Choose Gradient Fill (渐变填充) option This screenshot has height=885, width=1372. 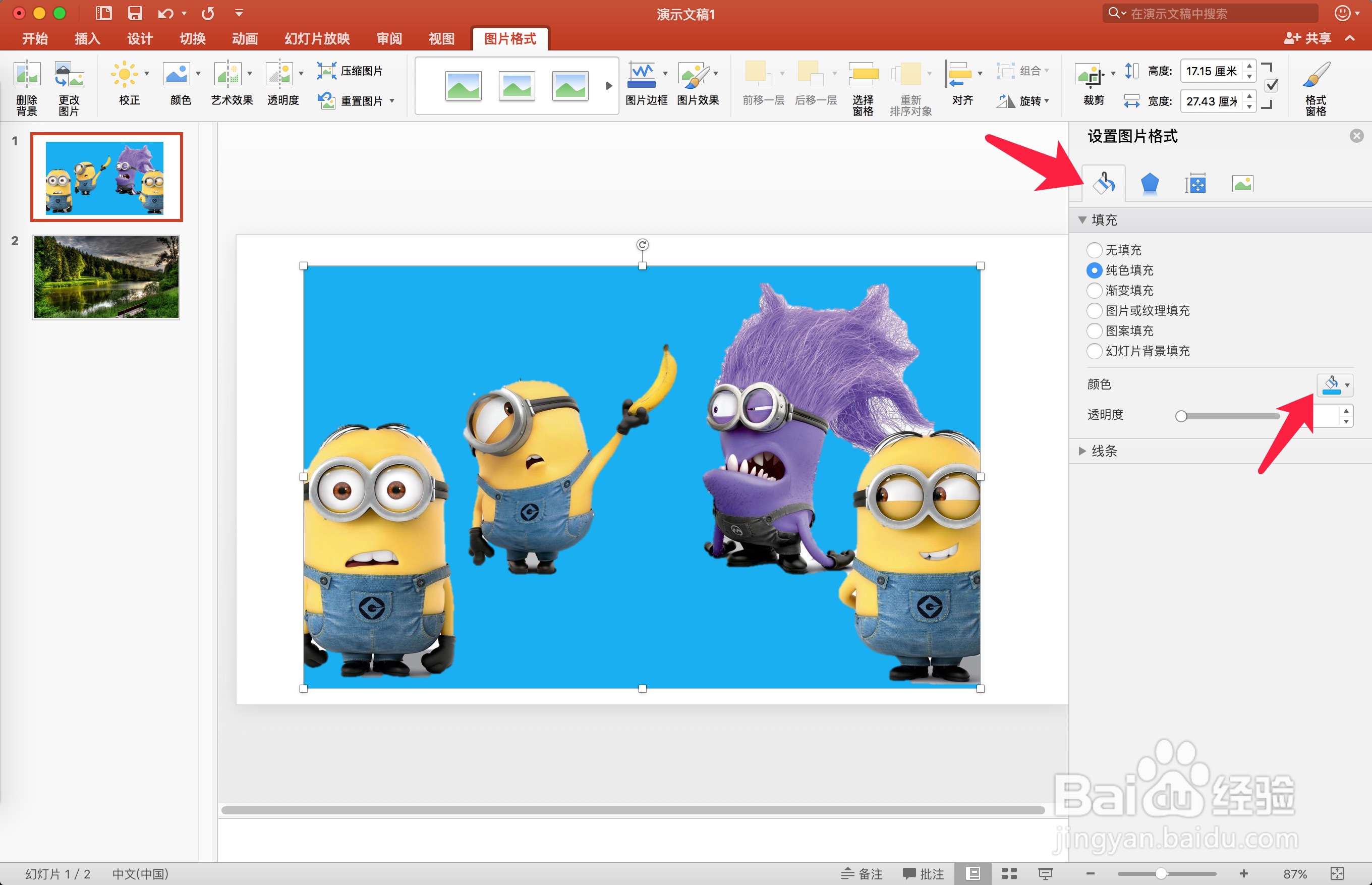(x=1095, y=290)
